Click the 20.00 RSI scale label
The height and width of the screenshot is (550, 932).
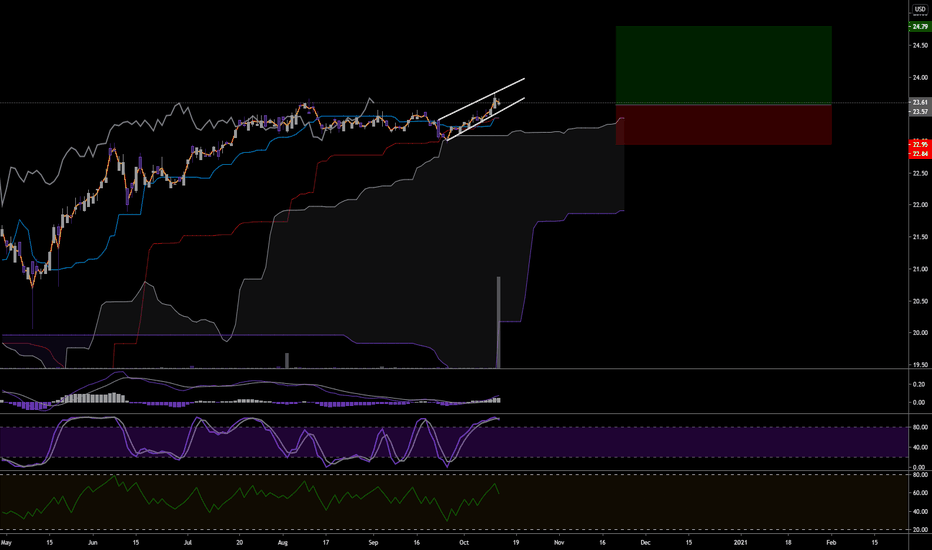920,529
